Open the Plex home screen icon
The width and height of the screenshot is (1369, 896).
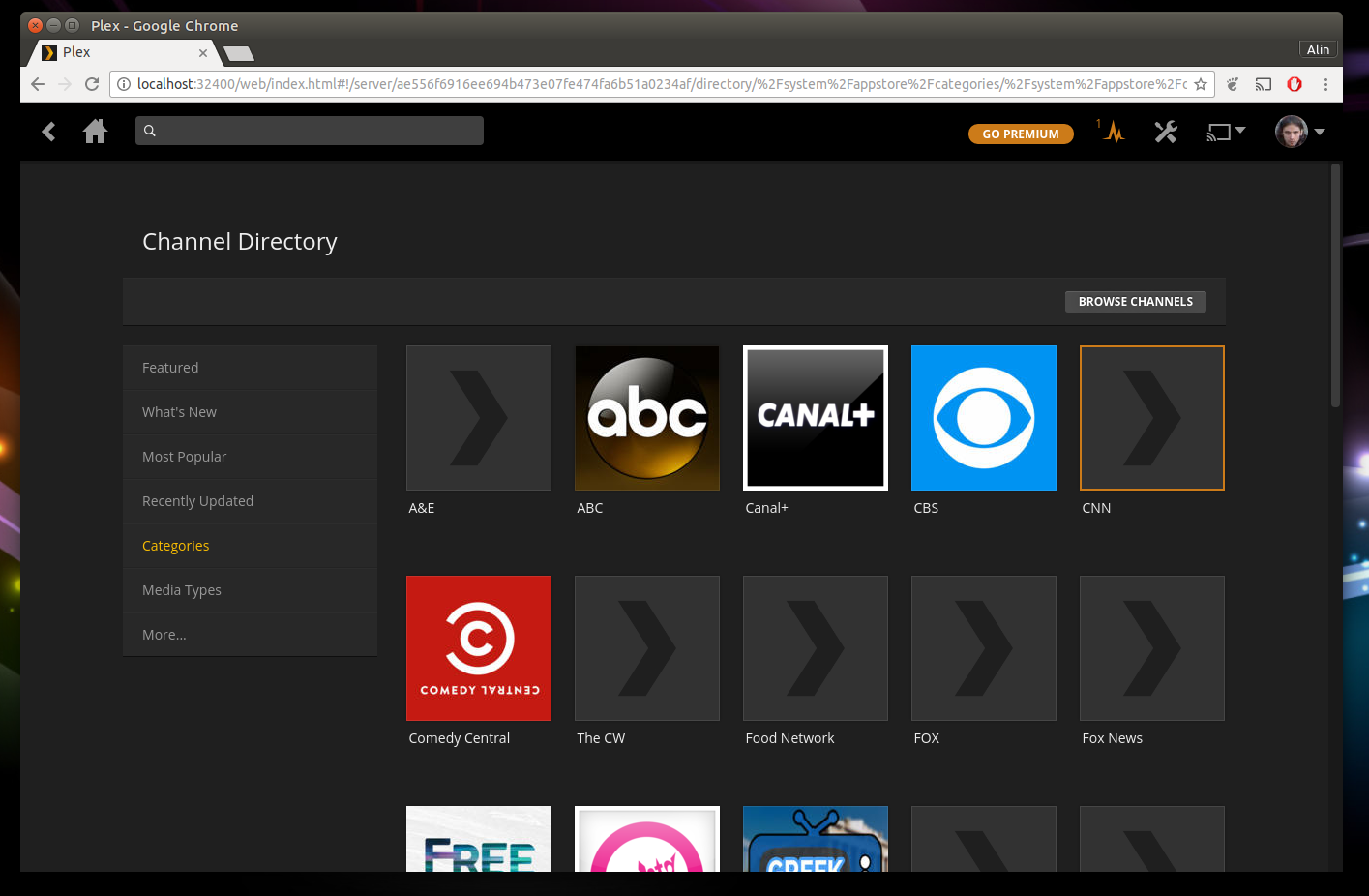[95, 131]
